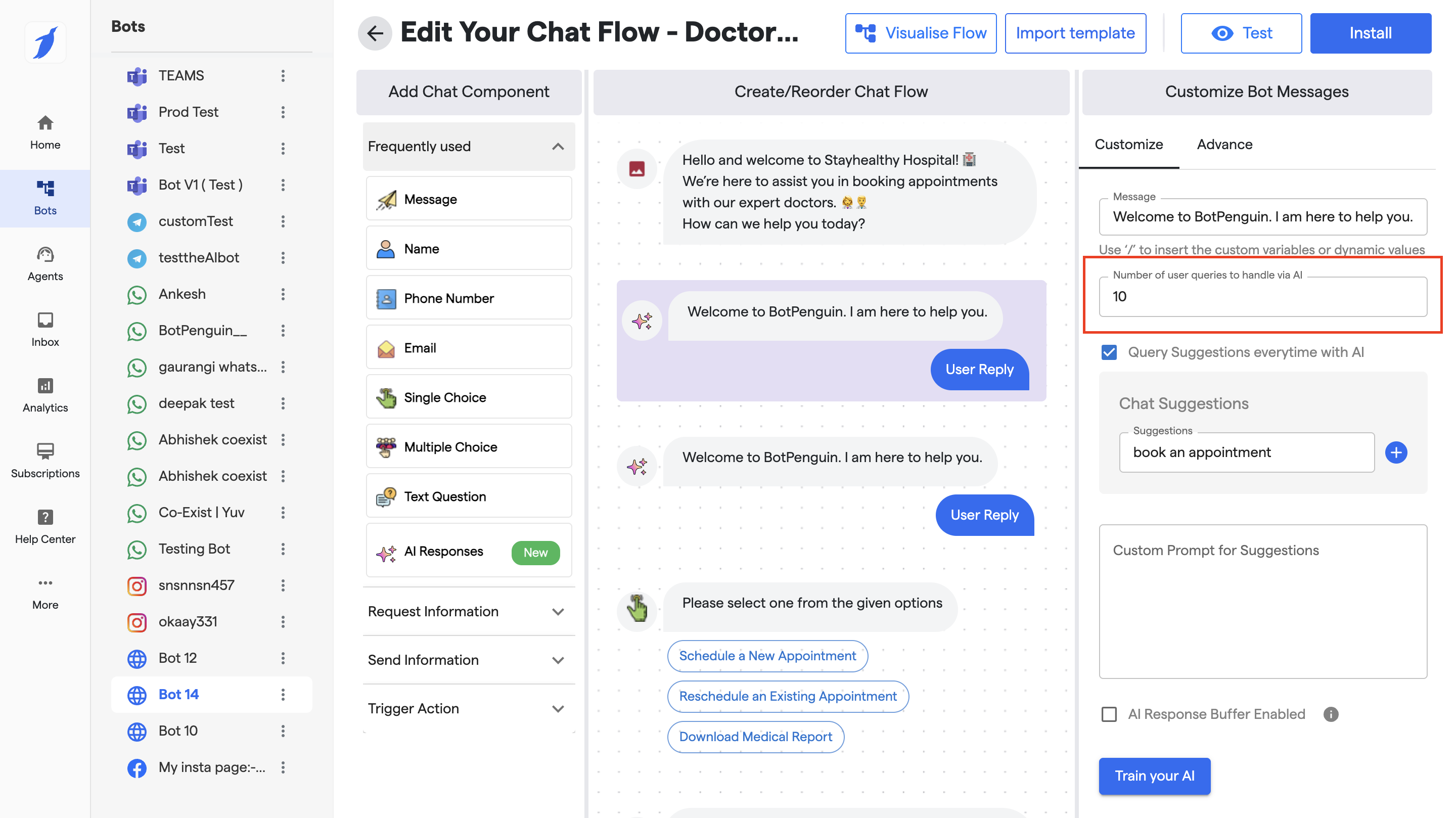Open three-dot menu for Bot 14
This screenshot has width=1456, height=818.
coord(283,694)
